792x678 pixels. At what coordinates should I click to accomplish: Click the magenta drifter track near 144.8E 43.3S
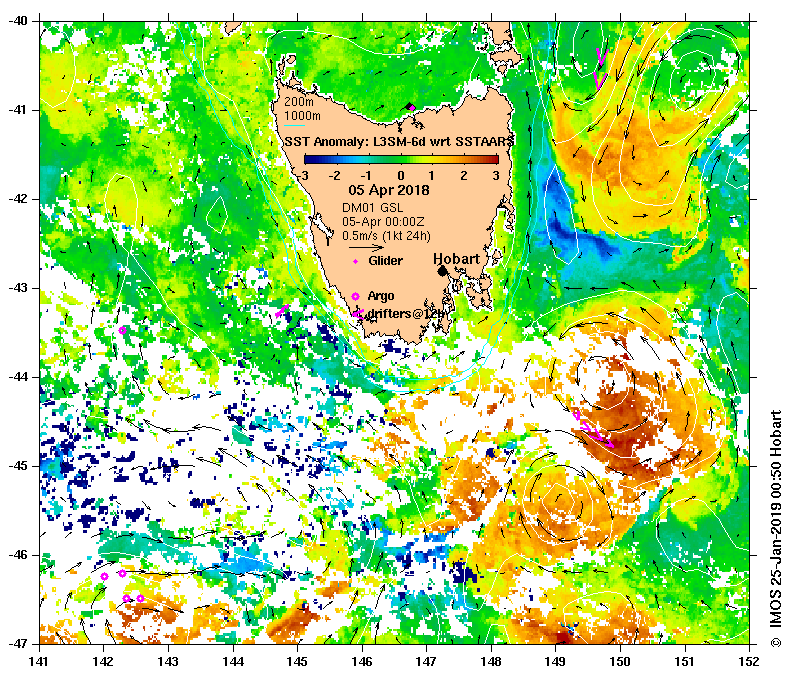tap(282, 310)
